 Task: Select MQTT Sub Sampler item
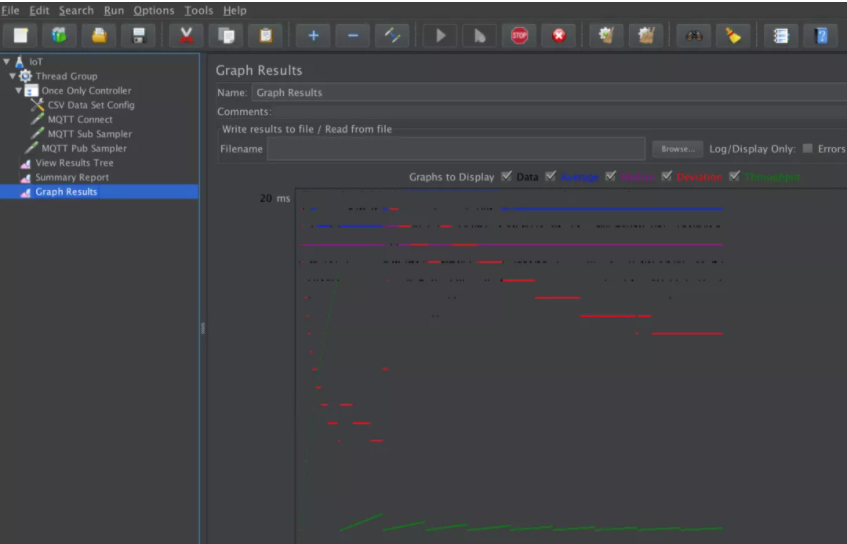click(90, 134)
